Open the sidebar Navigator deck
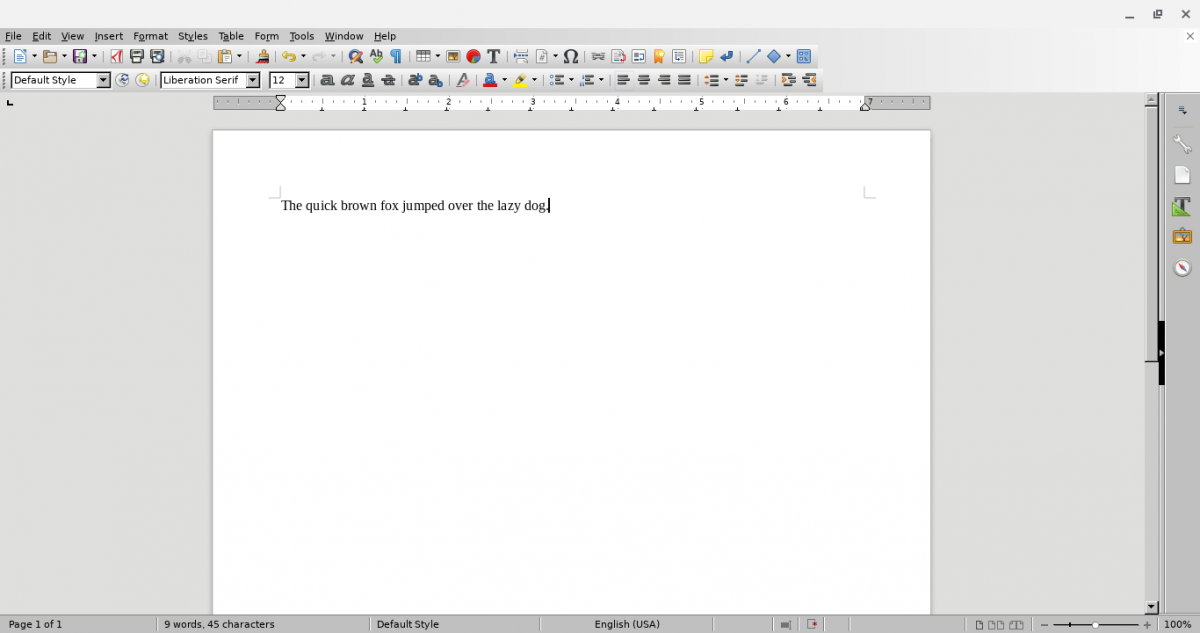The height and width of the screenshot is (633, 1200). point(1182,268)
